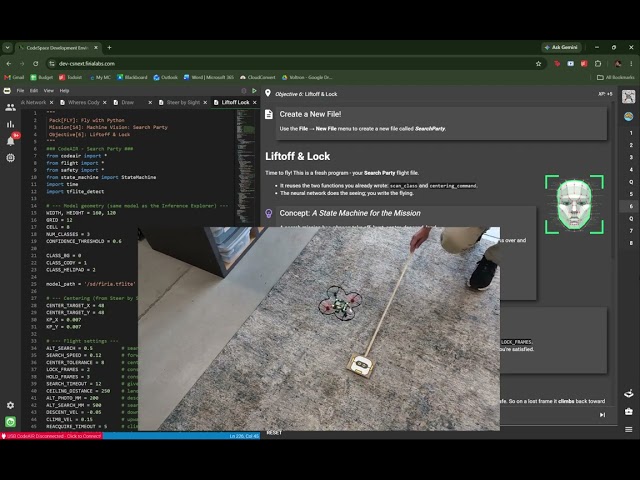Open the Gmail bookmark

click(x=14, y=77)
